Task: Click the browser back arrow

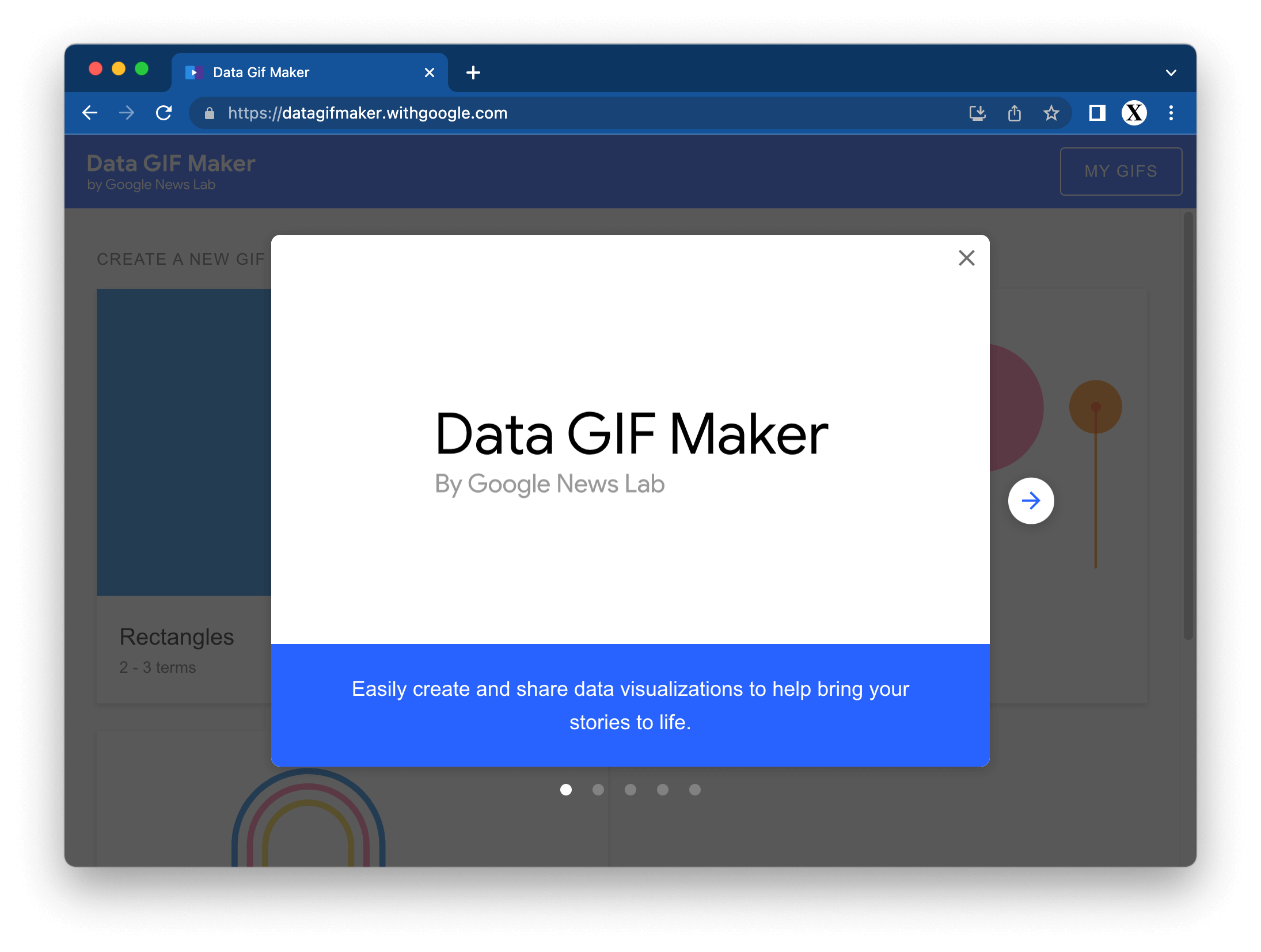Action: click(90, 113)
